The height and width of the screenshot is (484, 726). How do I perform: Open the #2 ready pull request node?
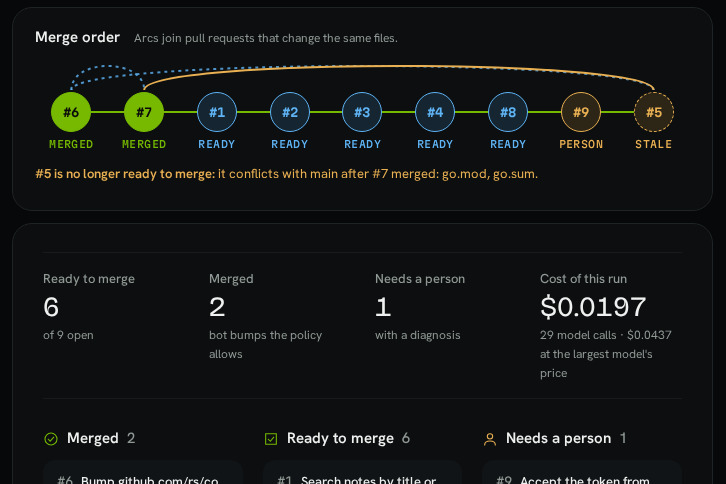[x=290, y=112]
